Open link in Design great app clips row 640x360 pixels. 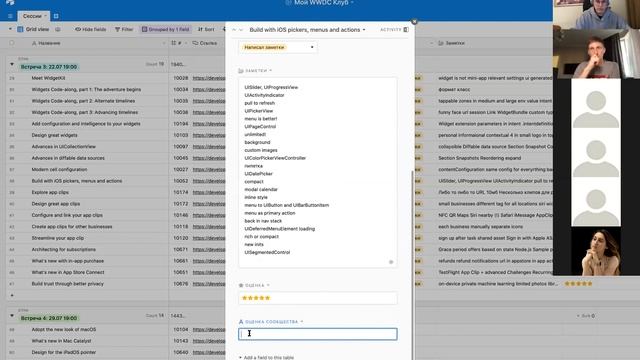(x=209, y=204)
